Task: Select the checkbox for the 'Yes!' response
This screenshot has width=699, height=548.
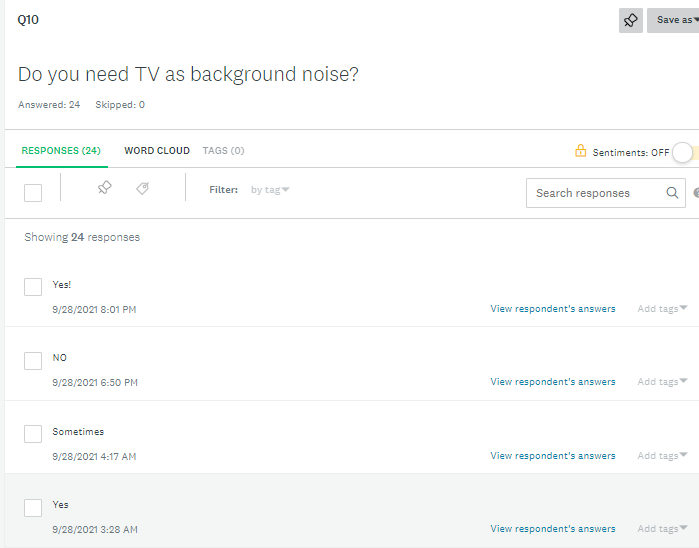Action: coord(33,287)
